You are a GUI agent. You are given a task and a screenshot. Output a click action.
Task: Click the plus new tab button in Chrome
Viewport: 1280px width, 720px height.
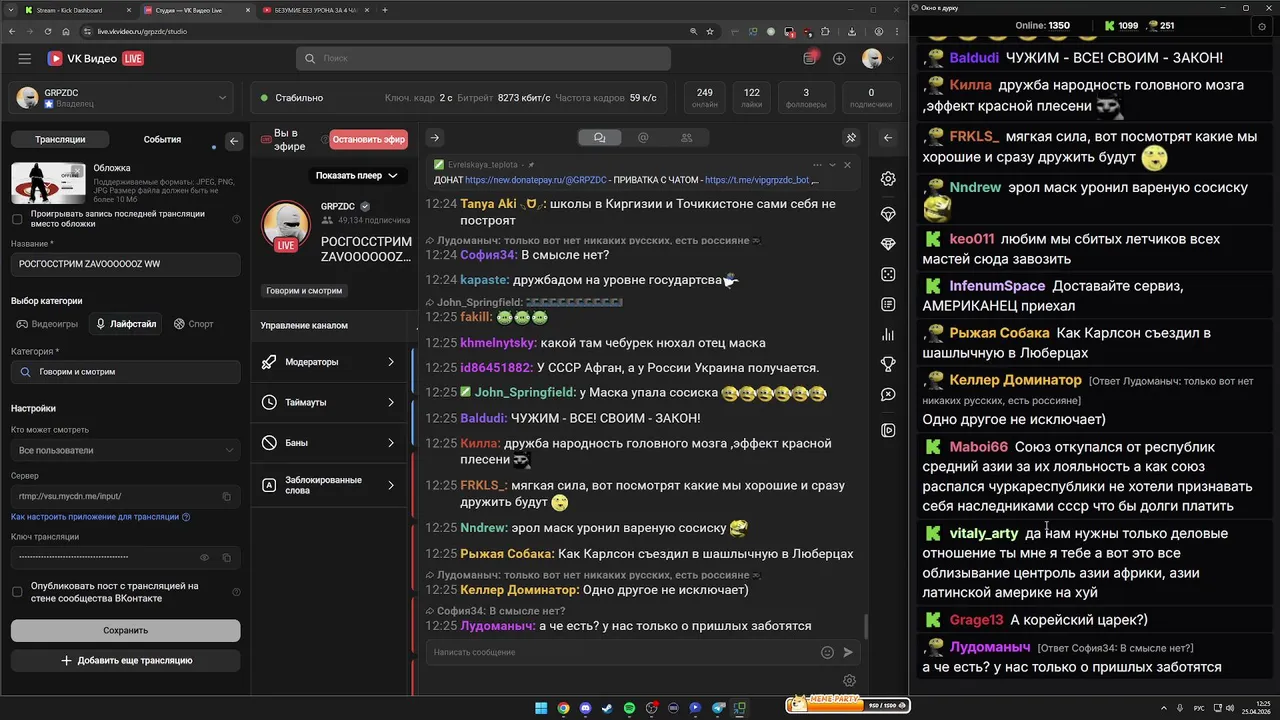[385, 10]
